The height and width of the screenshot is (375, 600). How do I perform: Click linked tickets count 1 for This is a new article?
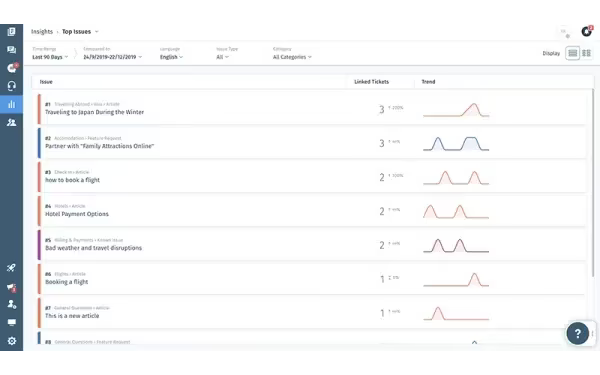(x=382, y=313)
